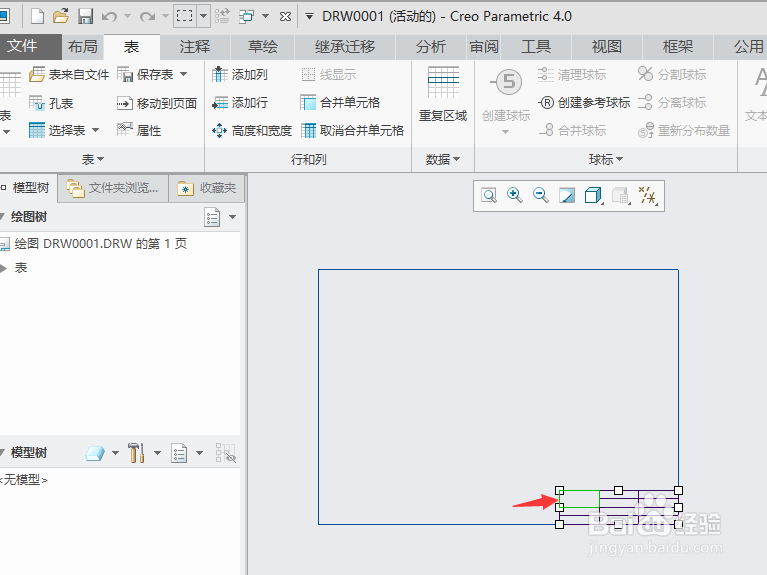The height and width of the screenshot is (575, 767).
Task: Click the model tree list filter icon
Action: 179,453
